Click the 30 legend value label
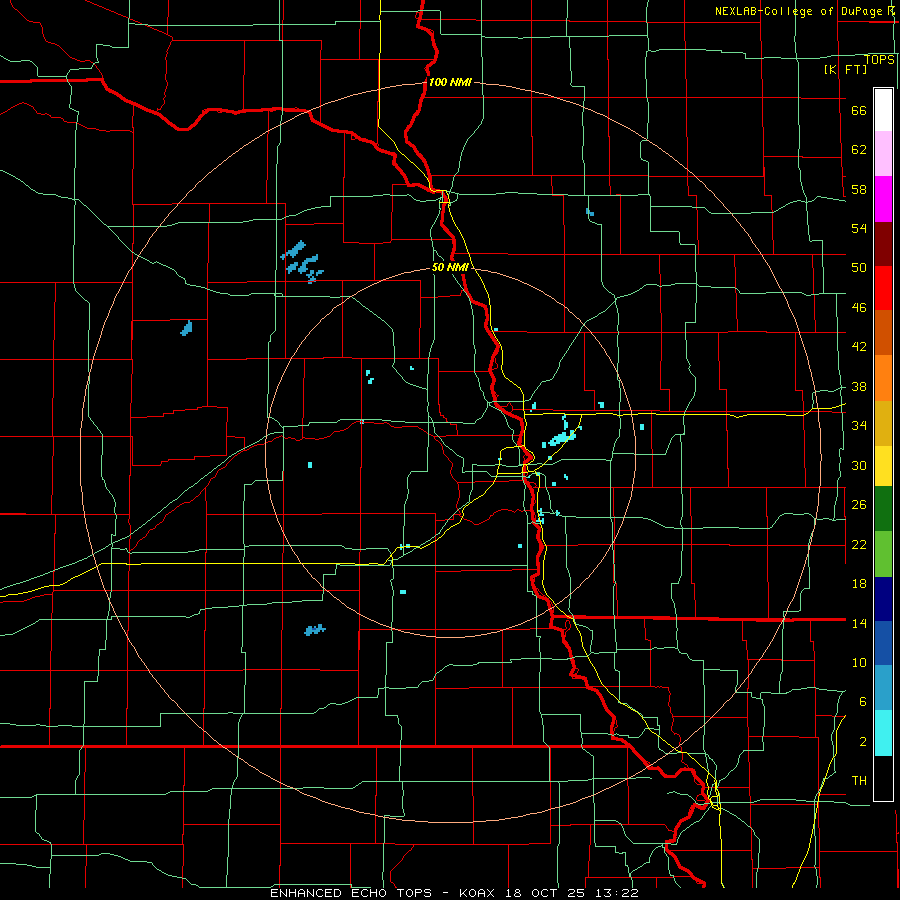The image size is (900, 900). (x=859, y=465)
